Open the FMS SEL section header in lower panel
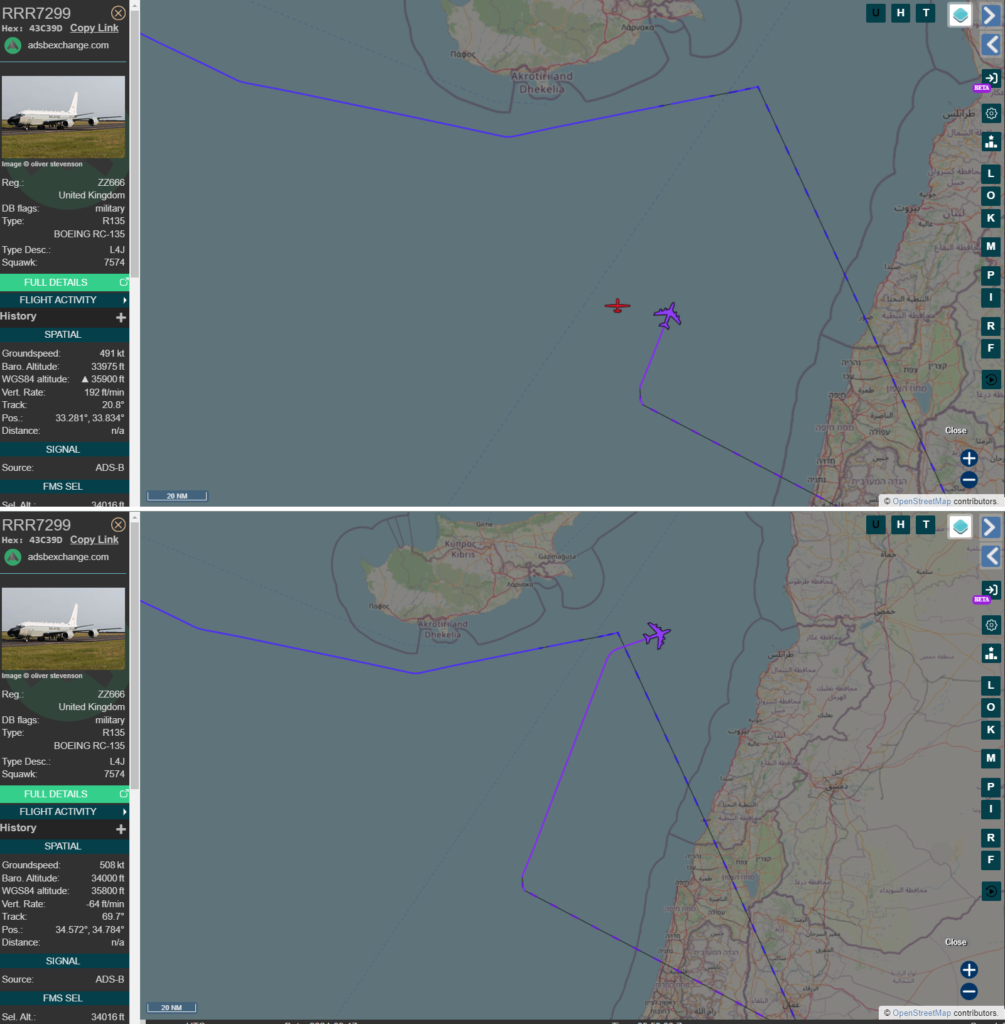Image resolution: width=1005 pixels, height=1024 pixels. 65,999
